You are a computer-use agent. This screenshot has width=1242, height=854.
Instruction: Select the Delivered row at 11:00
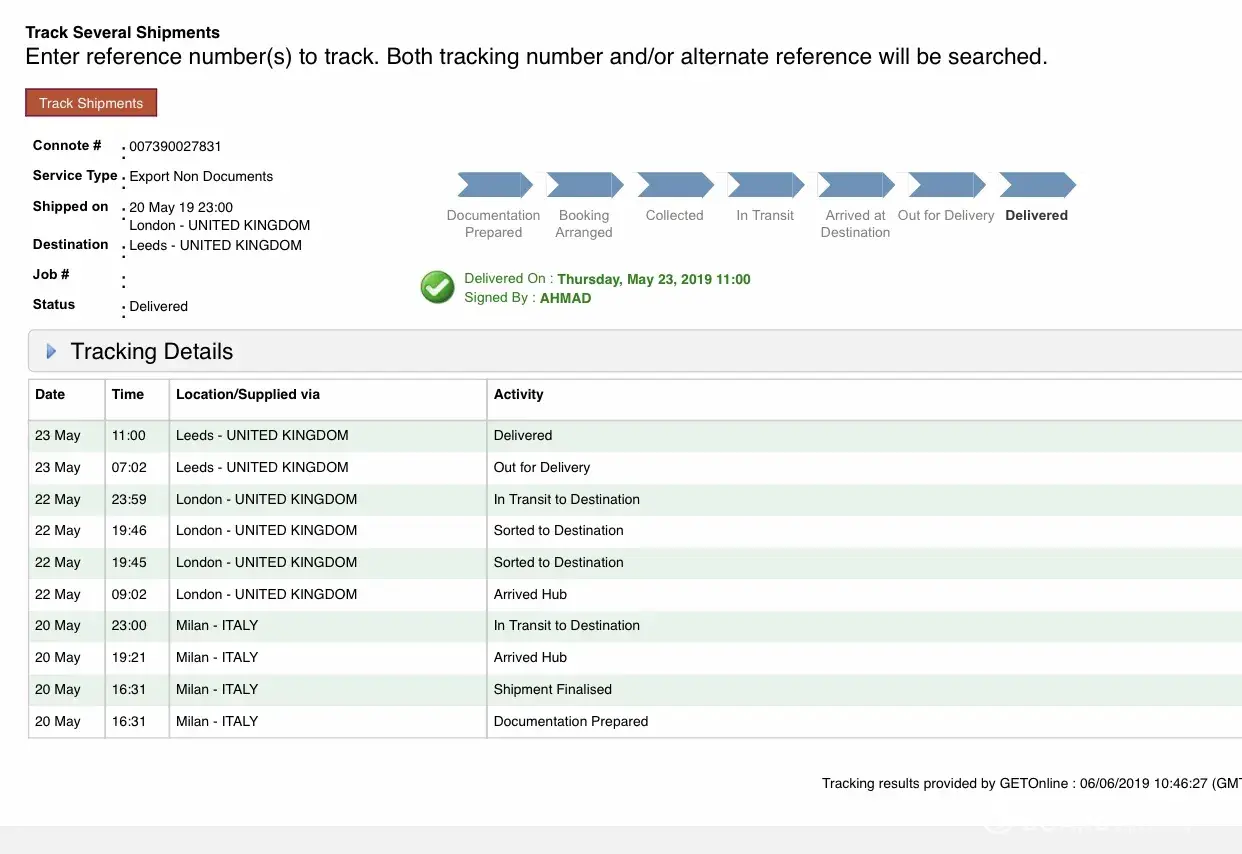point(636,436)
